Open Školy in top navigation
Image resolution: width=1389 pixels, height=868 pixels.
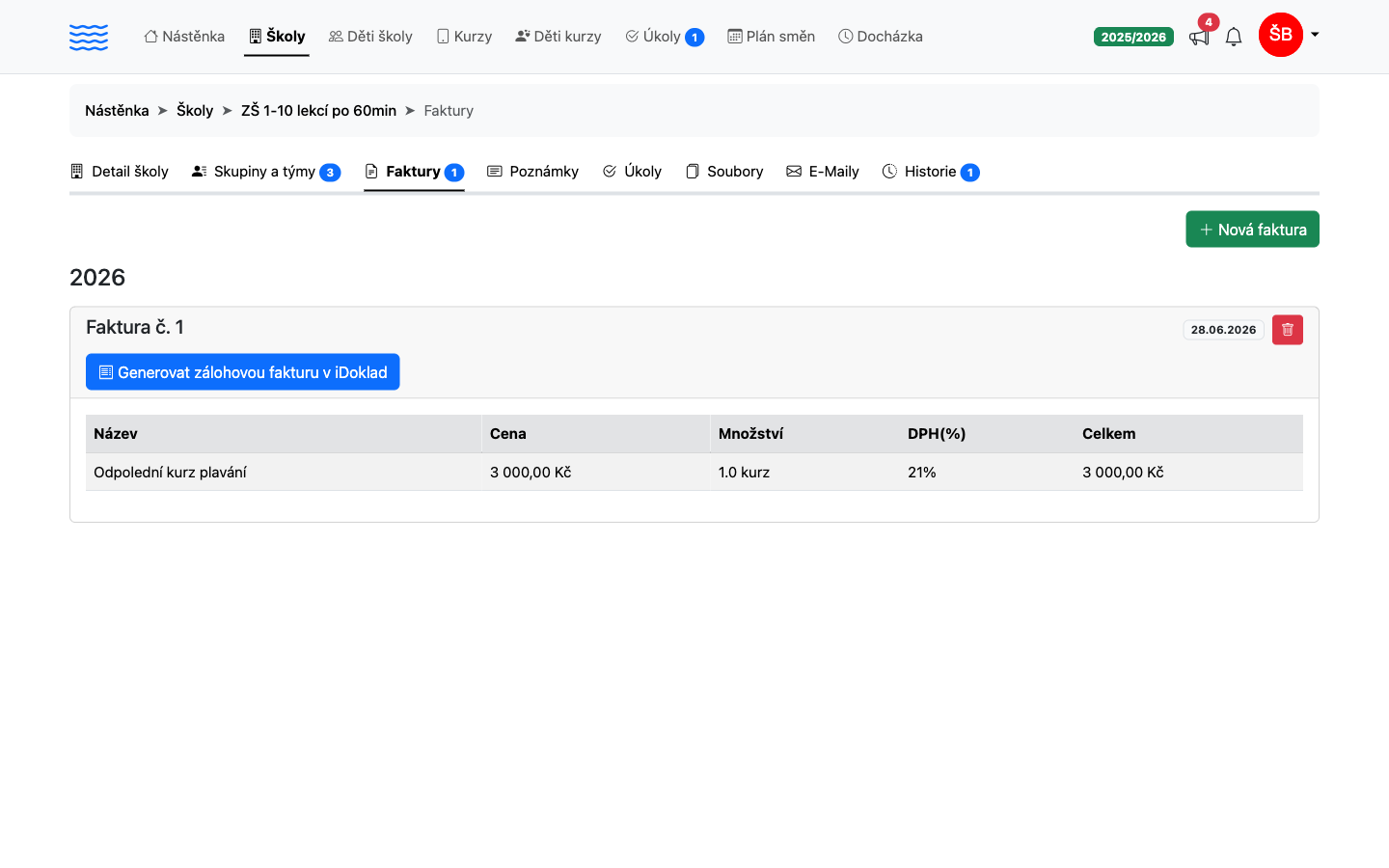click(277, 37)
